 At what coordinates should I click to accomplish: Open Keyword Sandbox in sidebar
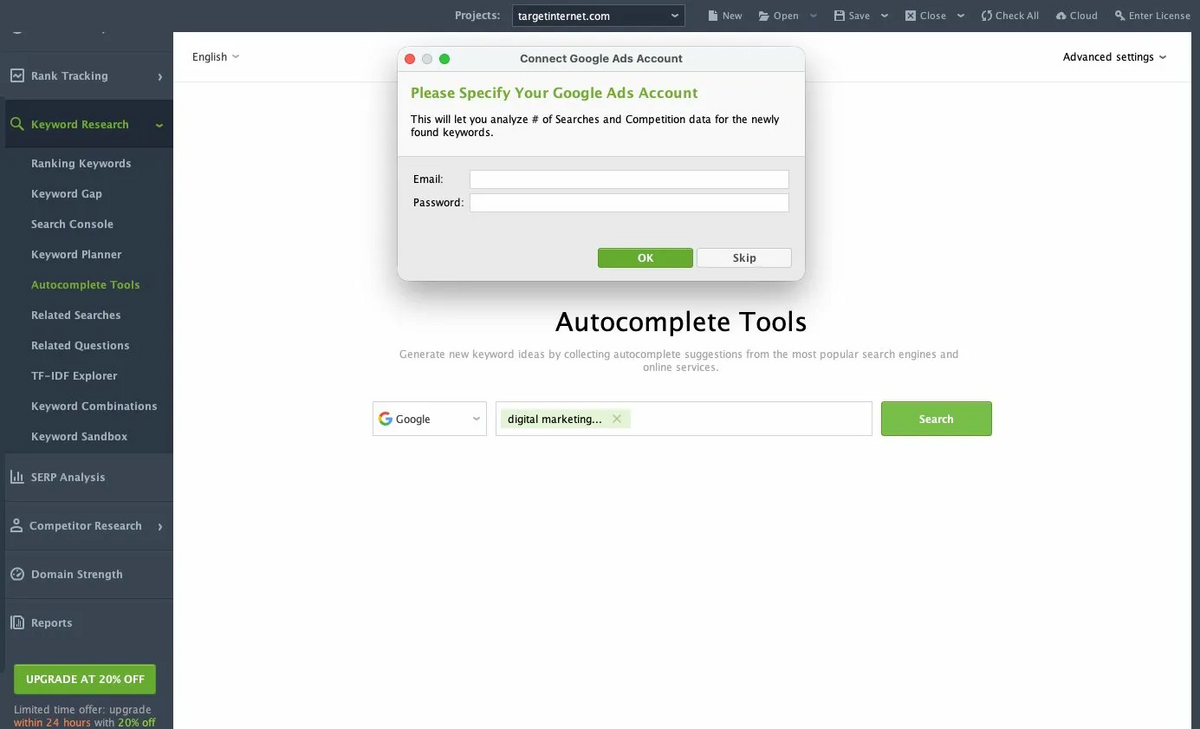[79, 436]
